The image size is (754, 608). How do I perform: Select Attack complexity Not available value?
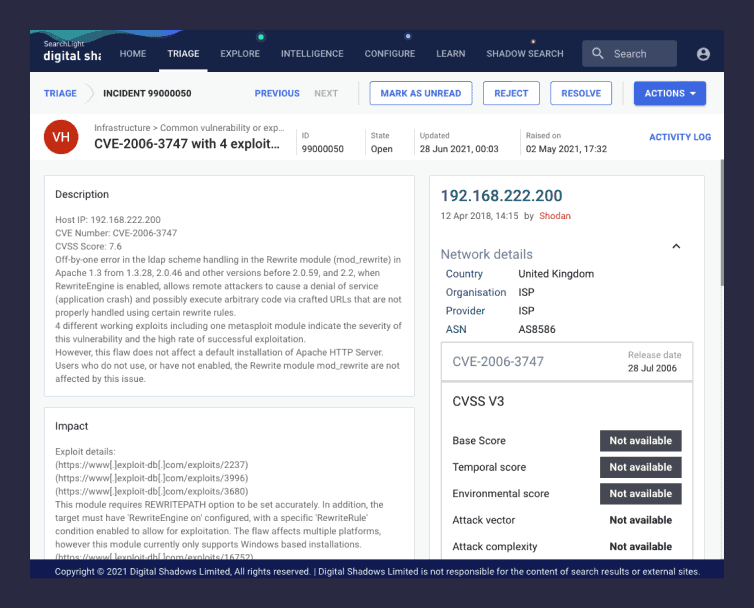(641, 546)
